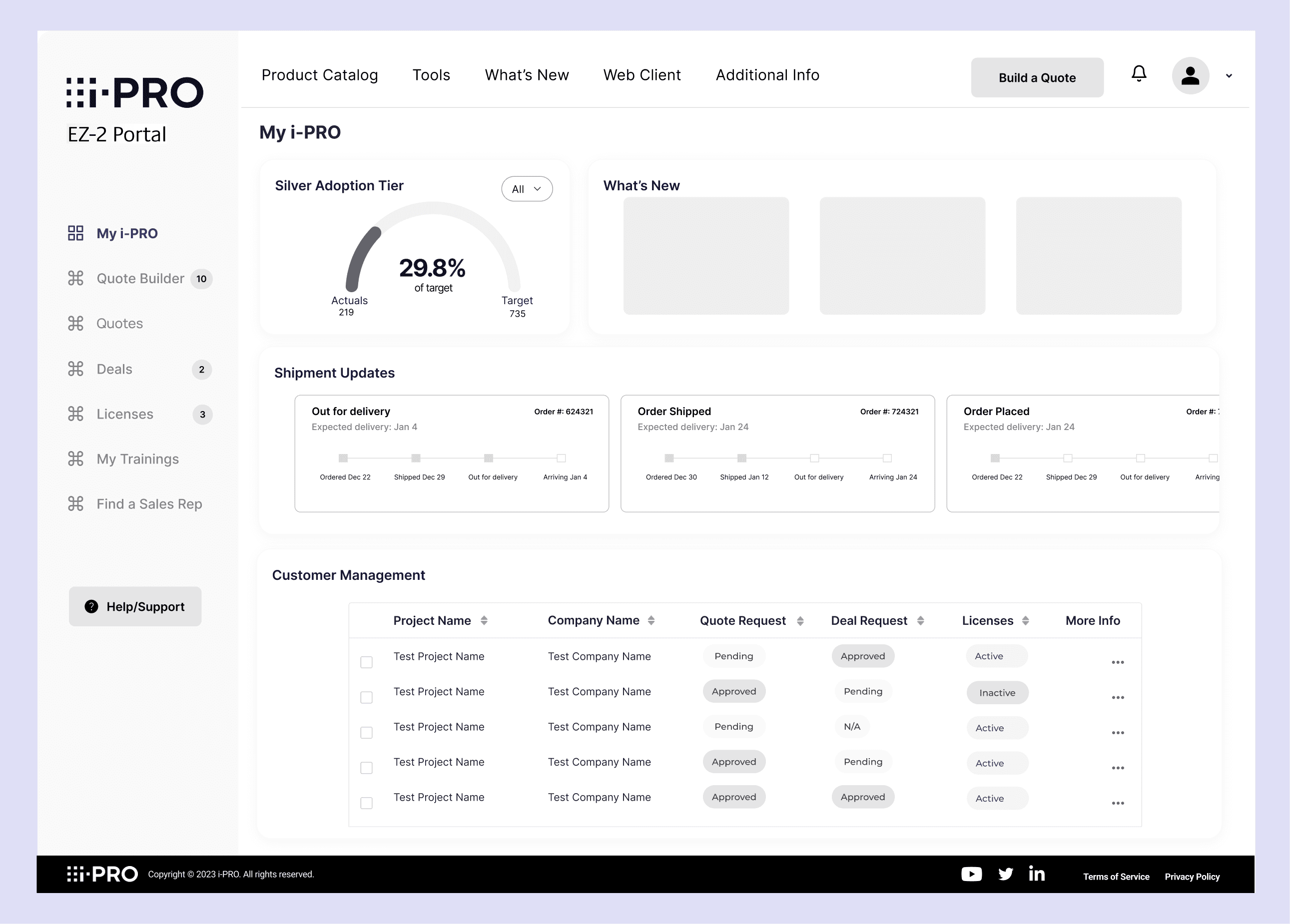Go to Quote Builder in sidebar
This screenshot has width=1290, height=924.
click(140, 279)
